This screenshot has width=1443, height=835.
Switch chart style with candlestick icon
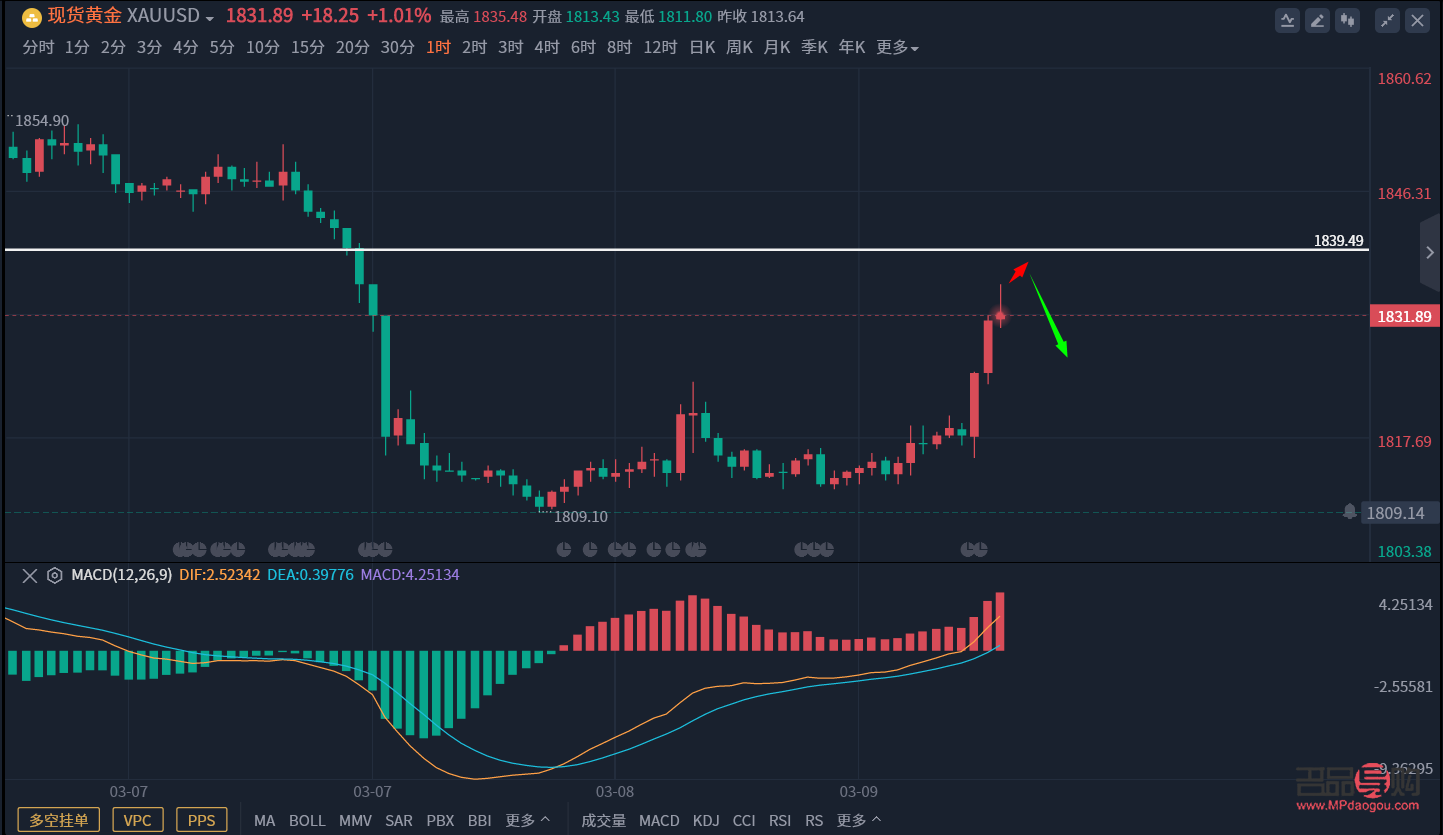click(x=1349, y=19)
